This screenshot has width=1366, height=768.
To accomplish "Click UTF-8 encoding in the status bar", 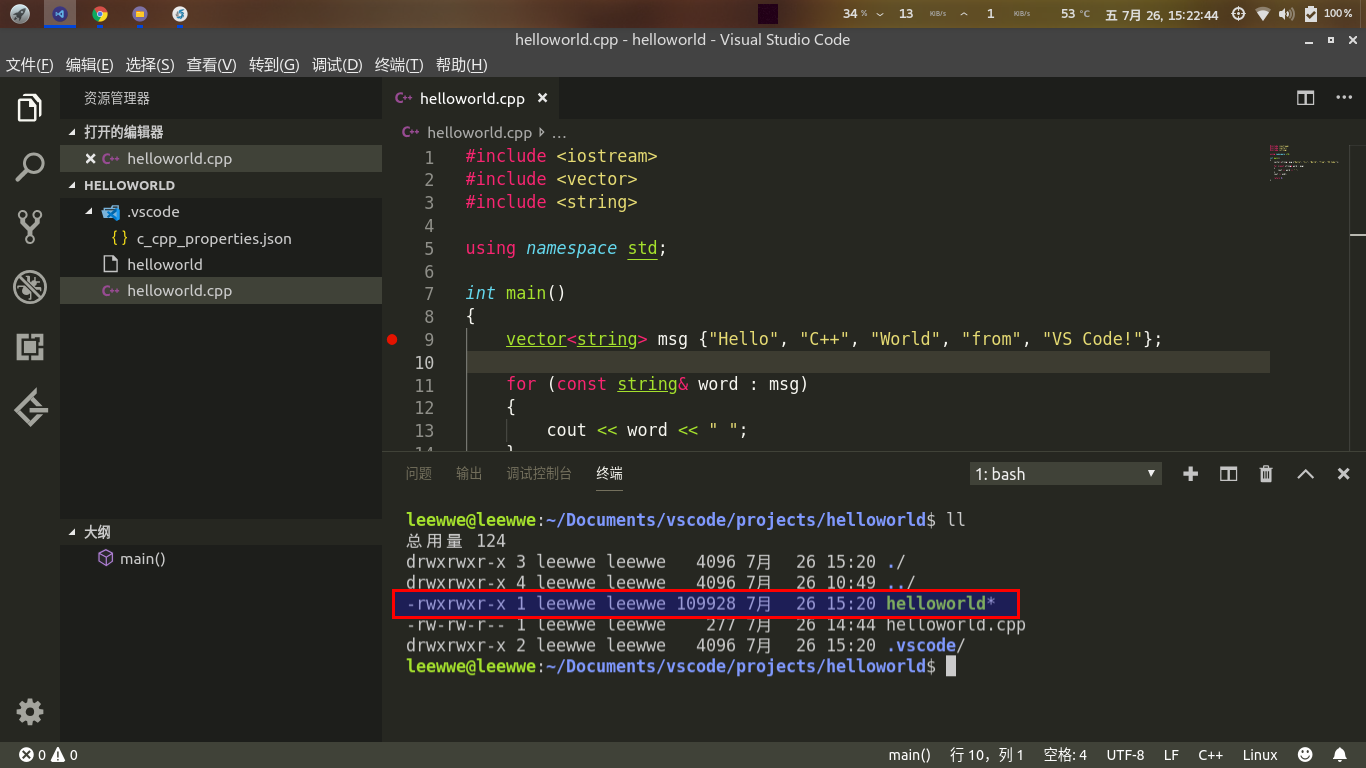I will coord(1123,754).
